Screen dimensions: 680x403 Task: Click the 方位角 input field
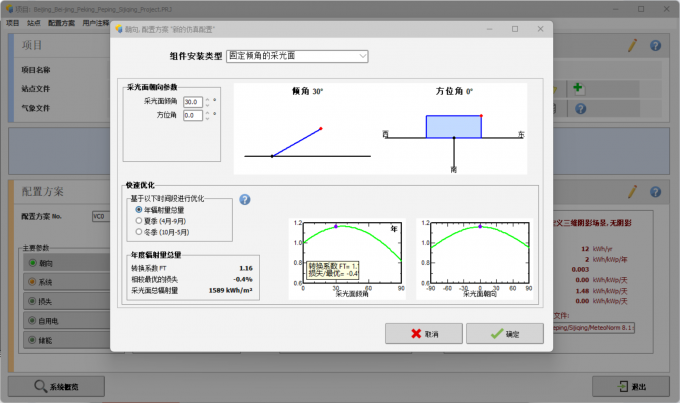click(x=193, y=115)
